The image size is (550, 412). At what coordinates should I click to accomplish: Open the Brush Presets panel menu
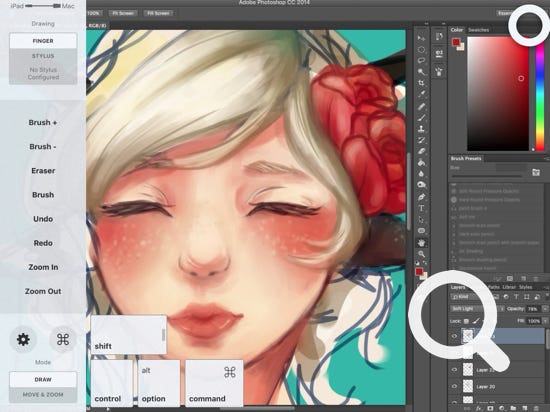click(546, 158)
